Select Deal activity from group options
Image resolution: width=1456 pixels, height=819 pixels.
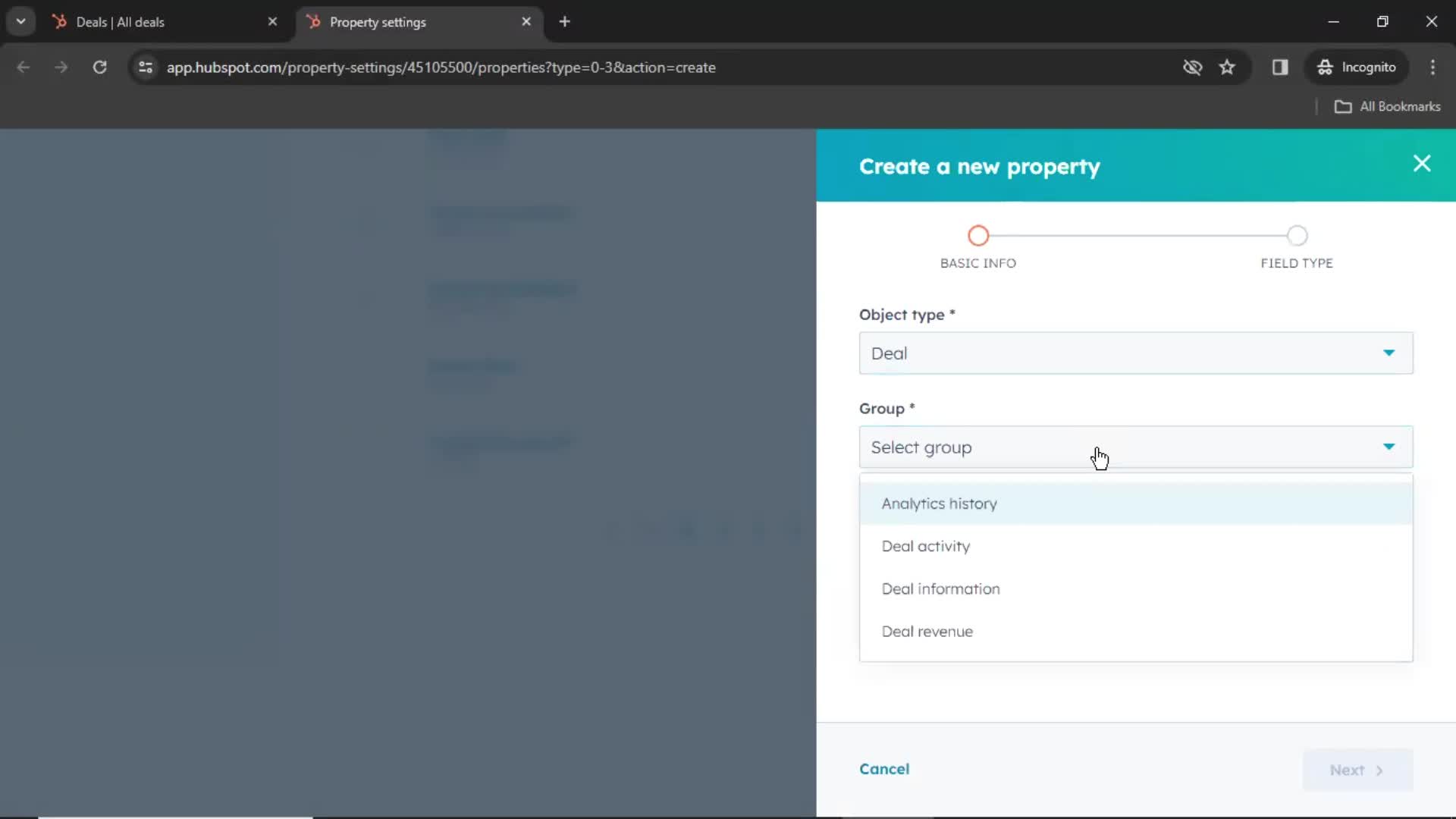click(x=926, y=546)
